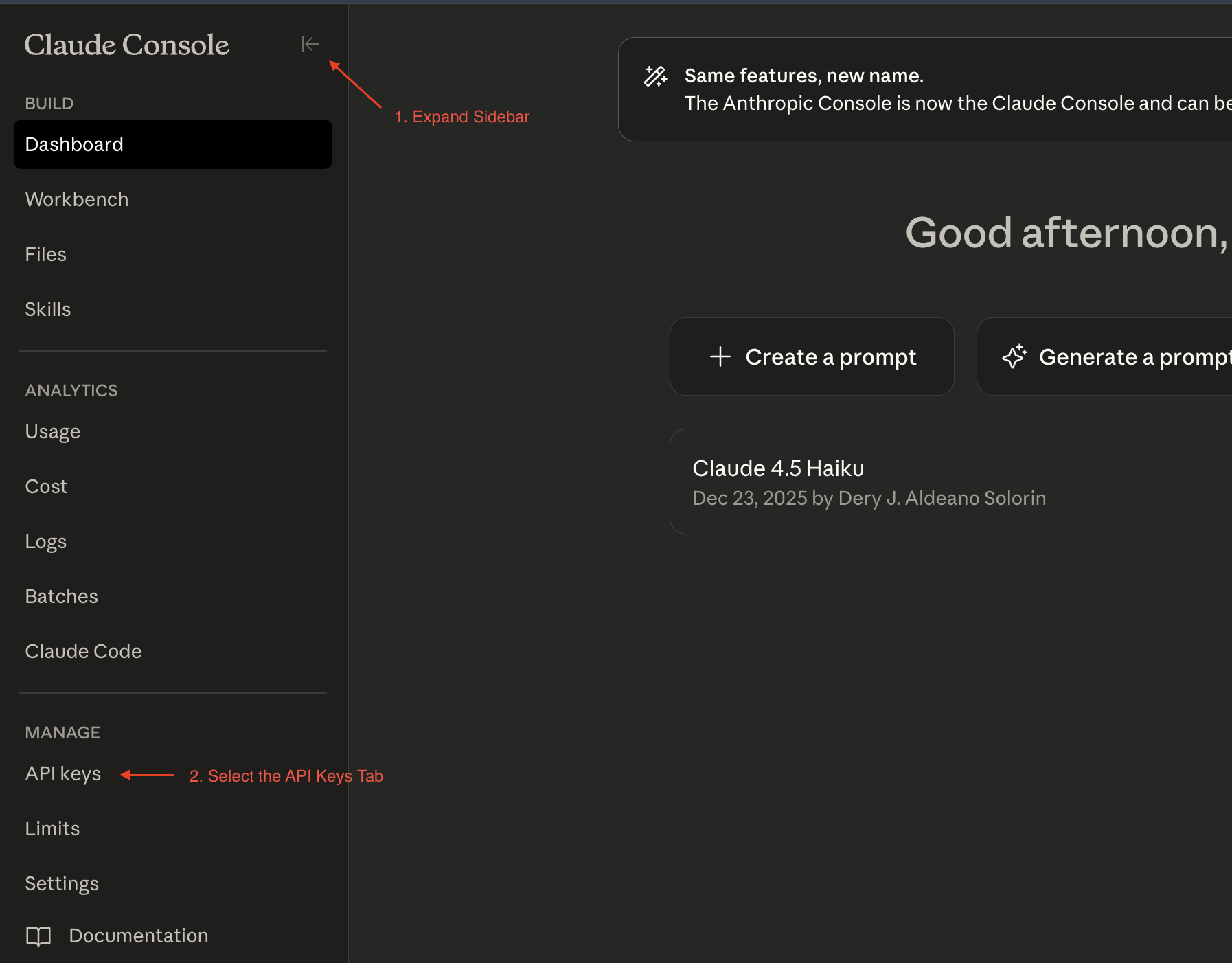The image size is (1232, 963).
Task: Click the plus icon on Create a prompt
Action: coord(720,356)
